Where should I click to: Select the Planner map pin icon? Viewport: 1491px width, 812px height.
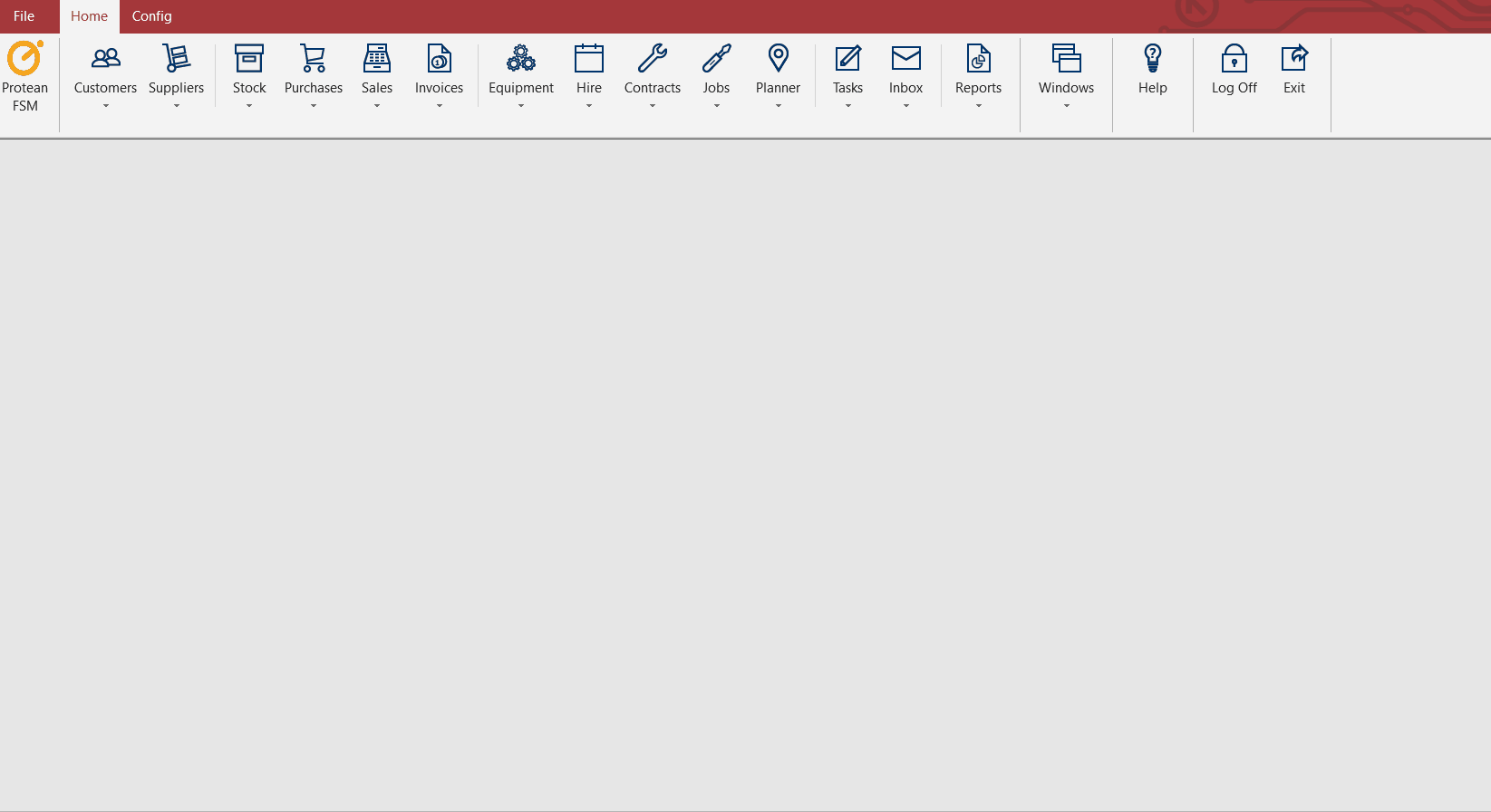pyautogui.click(x=779, y=58)
